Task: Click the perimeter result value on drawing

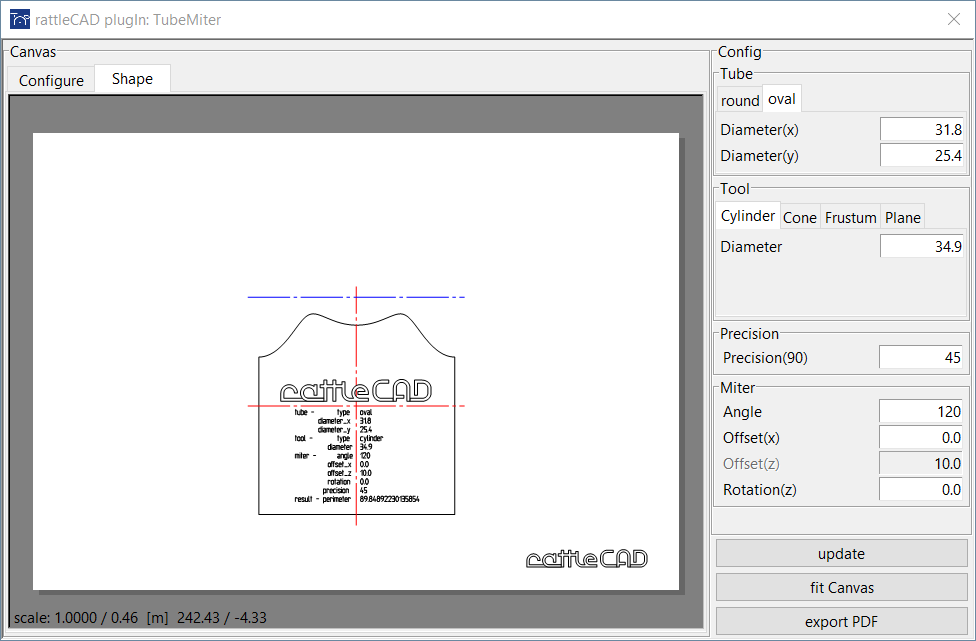Action: 389,499
